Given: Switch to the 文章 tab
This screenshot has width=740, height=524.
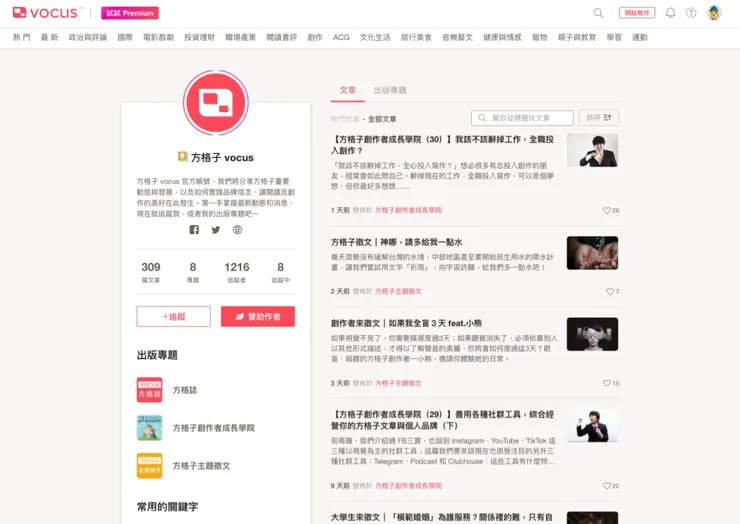Looking at the screenshot, I should (x=348, y=90).
